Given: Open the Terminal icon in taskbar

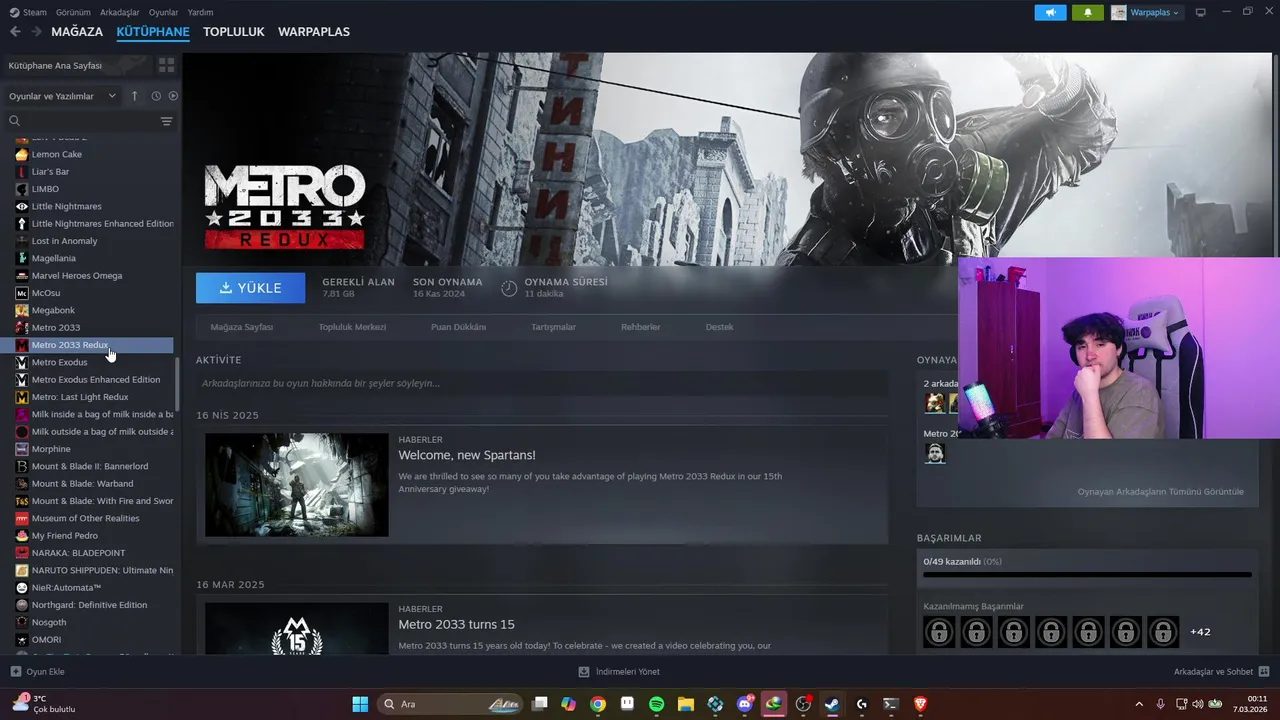Looking at the screenshot, I should coord(890,704).
